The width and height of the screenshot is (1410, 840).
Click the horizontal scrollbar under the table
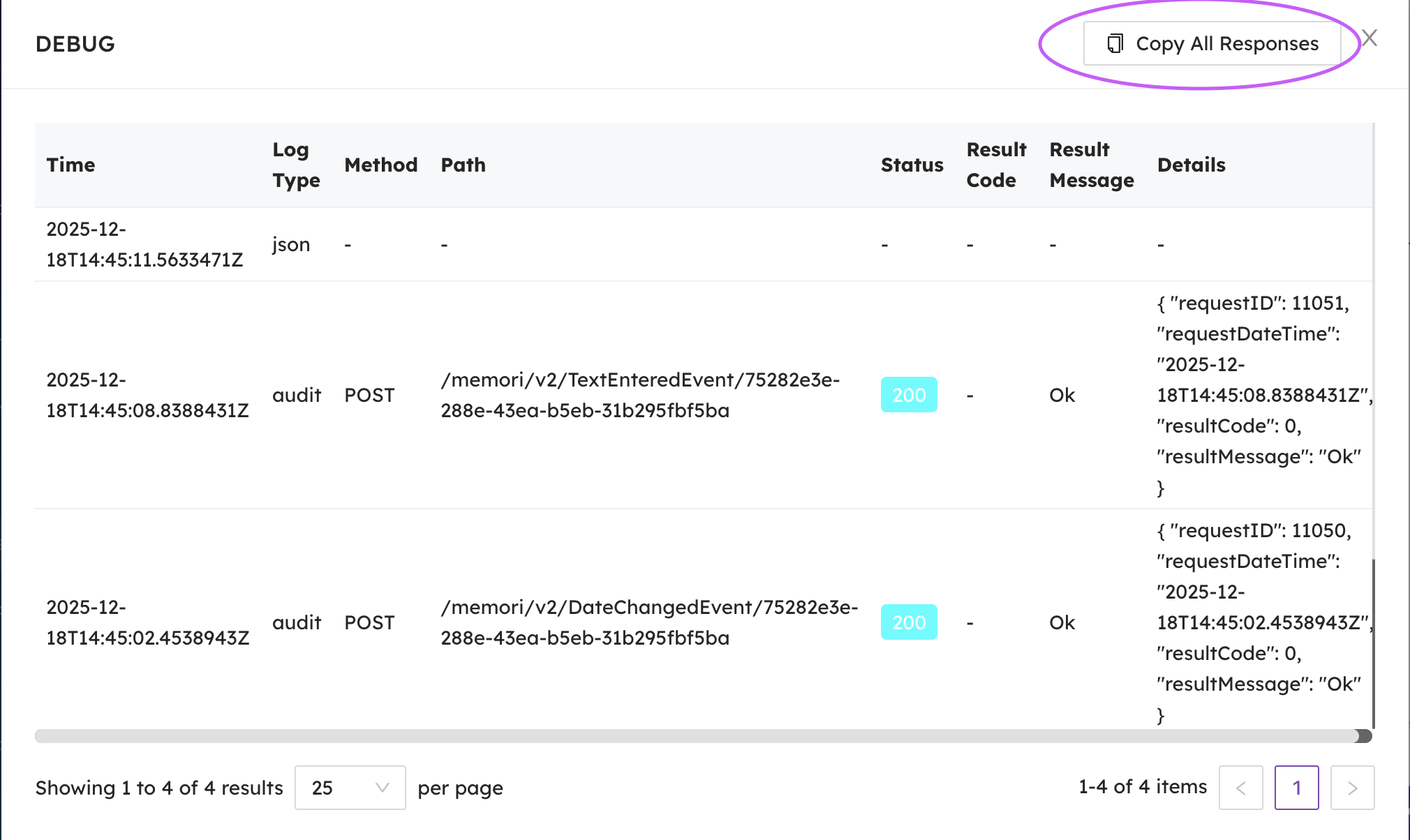698,736
